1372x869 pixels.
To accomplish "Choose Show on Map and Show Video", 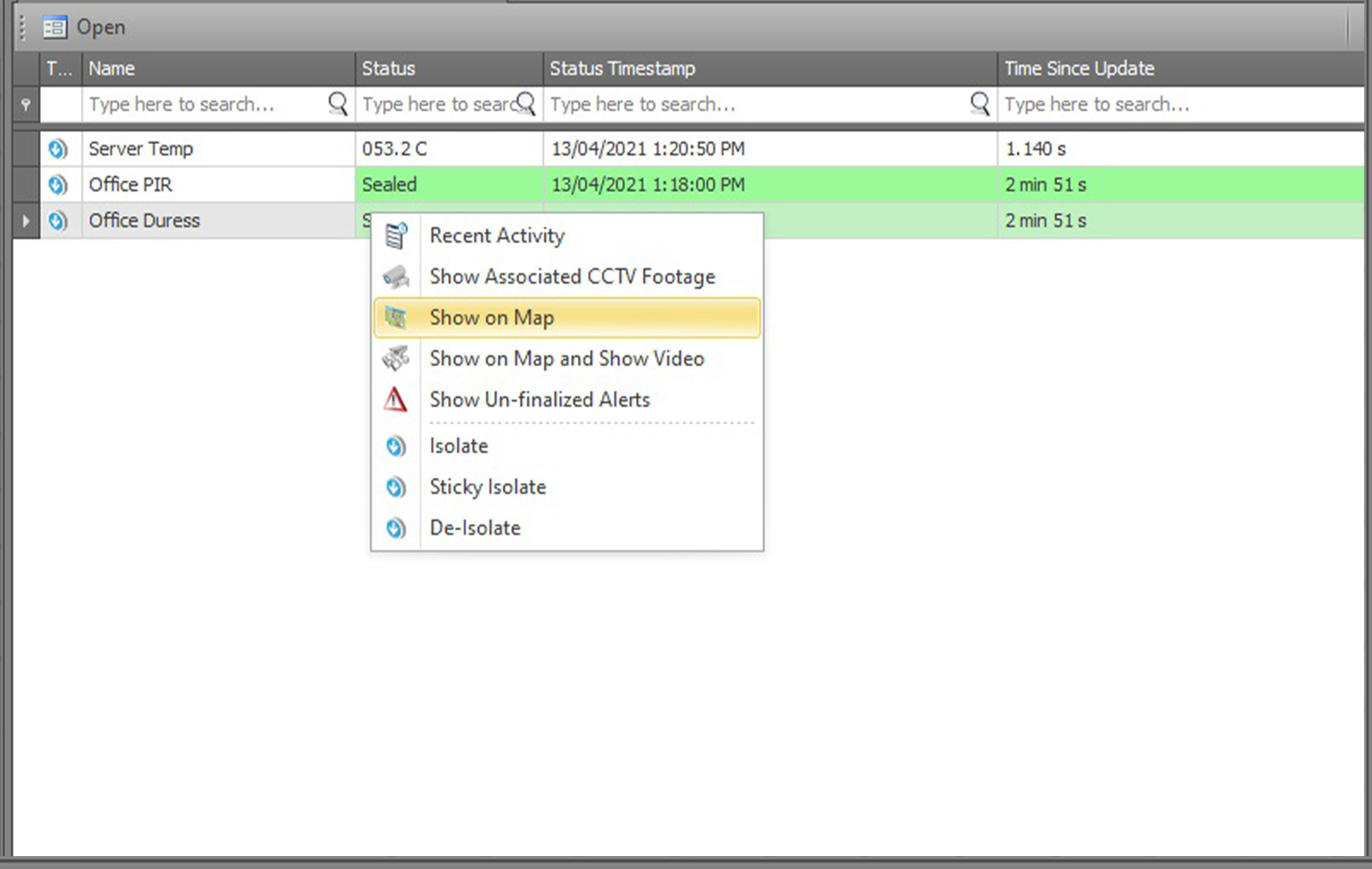I will pos(567,359).
